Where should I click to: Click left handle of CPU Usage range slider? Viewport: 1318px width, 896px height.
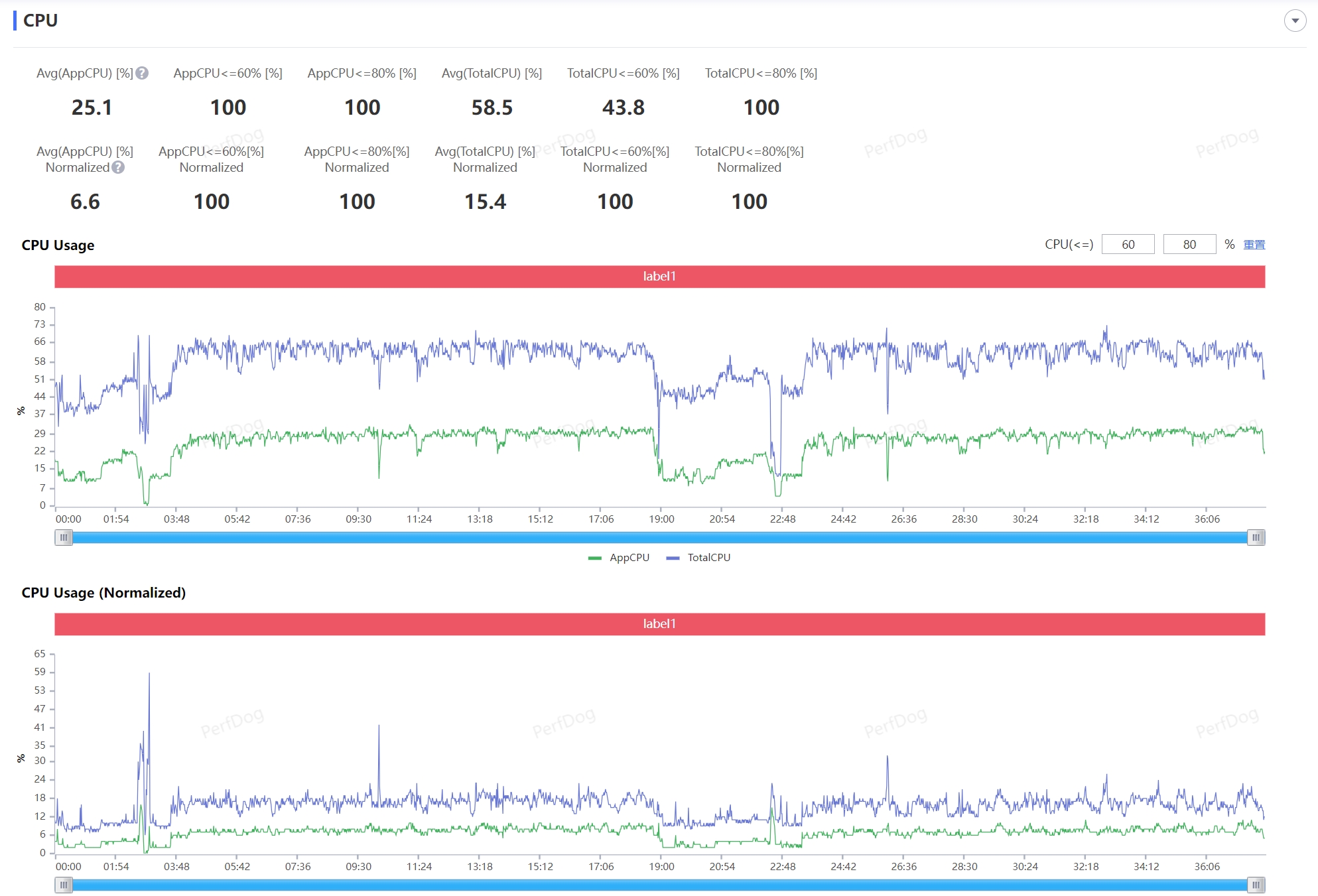64,537
